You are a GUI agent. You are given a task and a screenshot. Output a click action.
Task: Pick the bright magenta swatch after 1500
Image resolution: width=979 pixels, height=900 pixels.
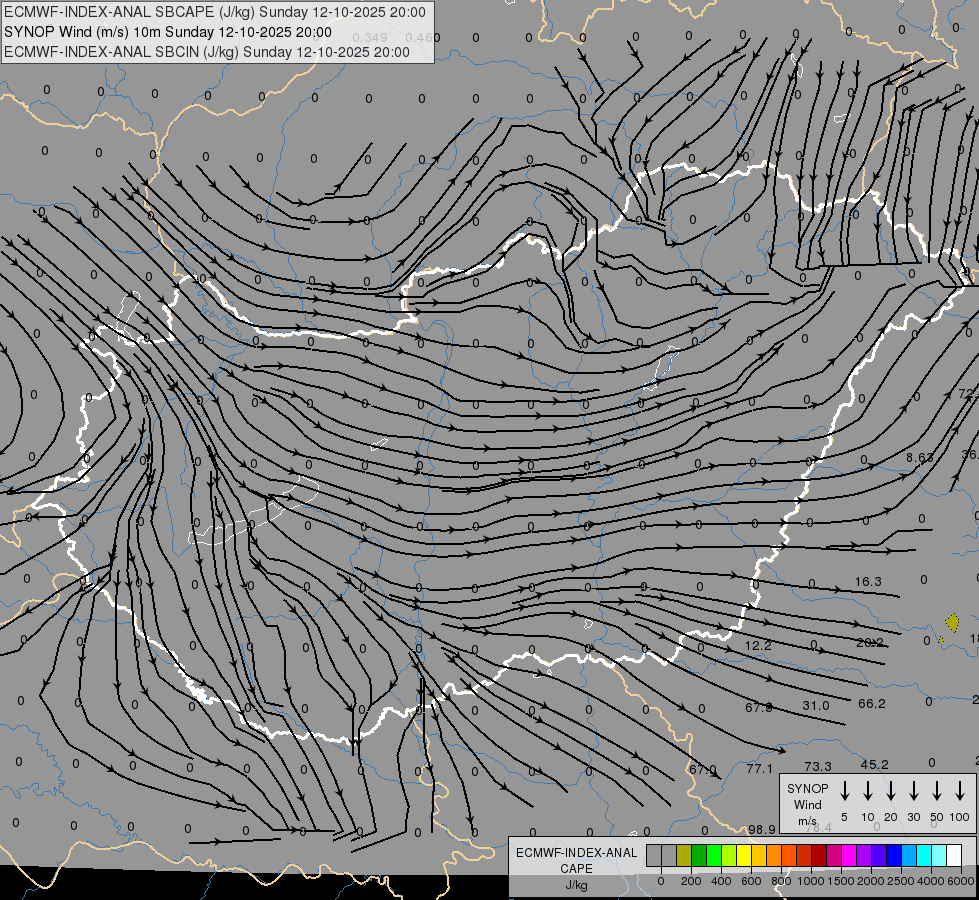click(849, 855)
